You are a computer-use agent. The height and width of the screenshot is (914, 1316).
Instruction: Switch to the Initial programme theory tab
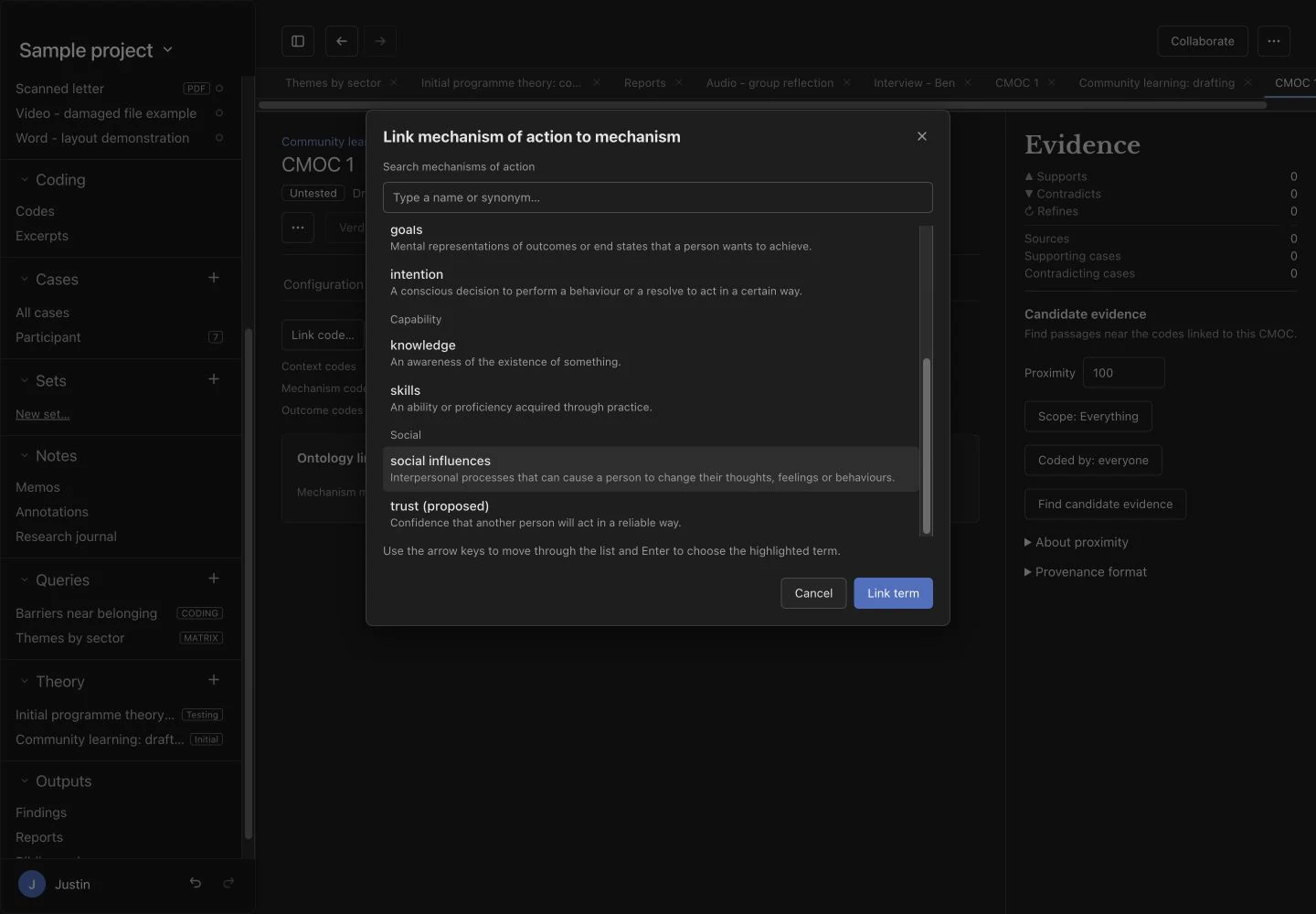point(501,82)
